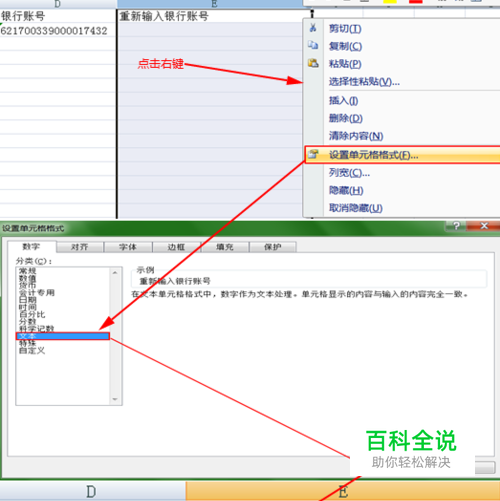Switch to the 字体 tab
Viewport: 500px width, 501px height.
coord(128,247)
